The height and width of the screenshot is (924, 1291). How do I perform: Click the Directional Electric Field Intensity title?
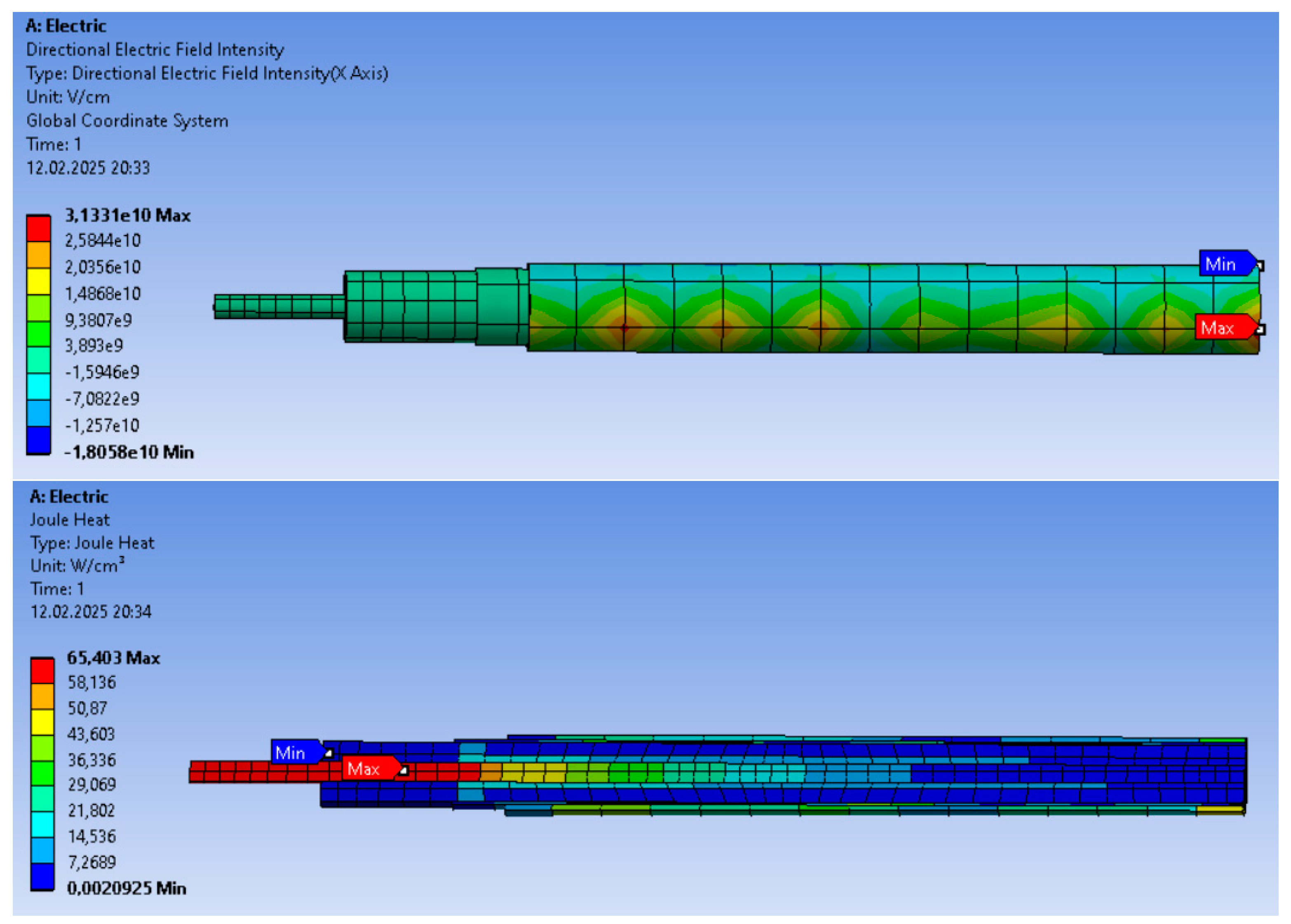coord(155,49)
